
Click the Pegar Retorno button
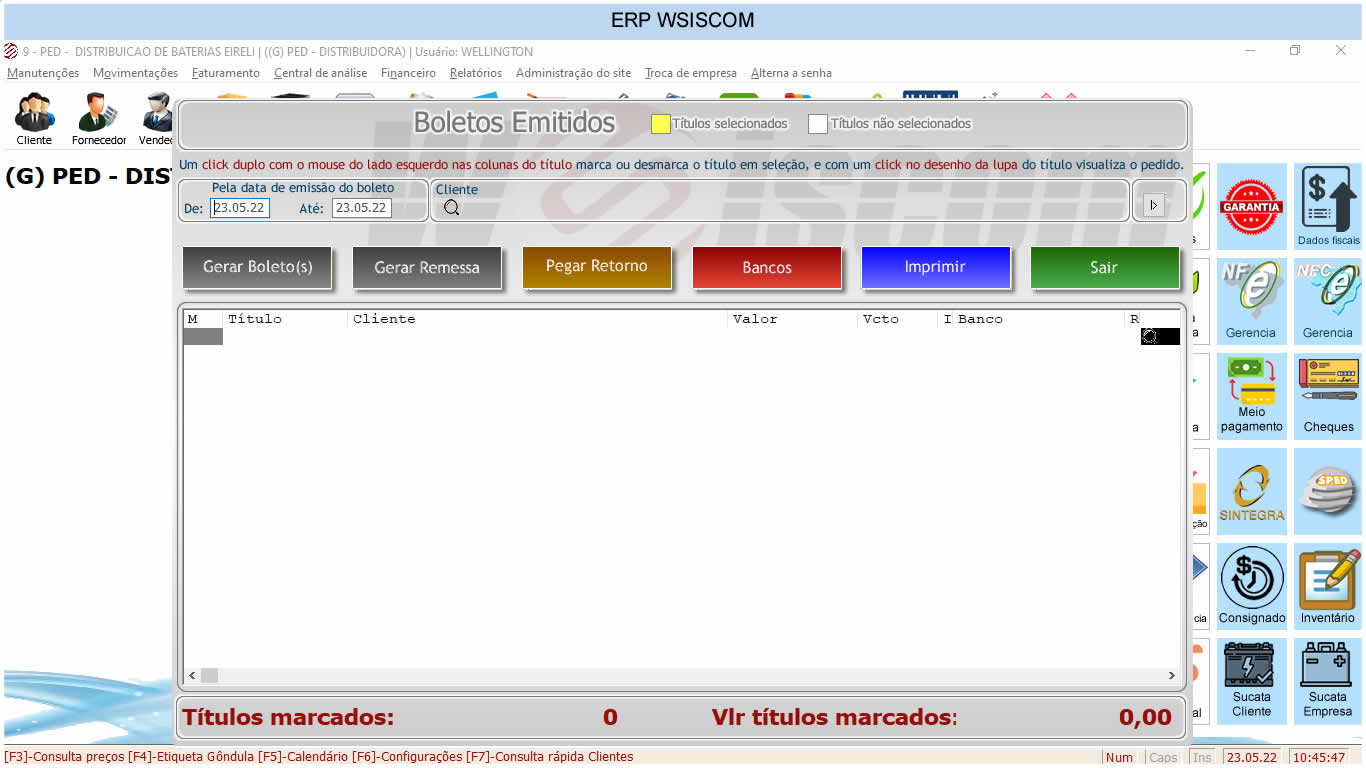click(x=596, y=267)
